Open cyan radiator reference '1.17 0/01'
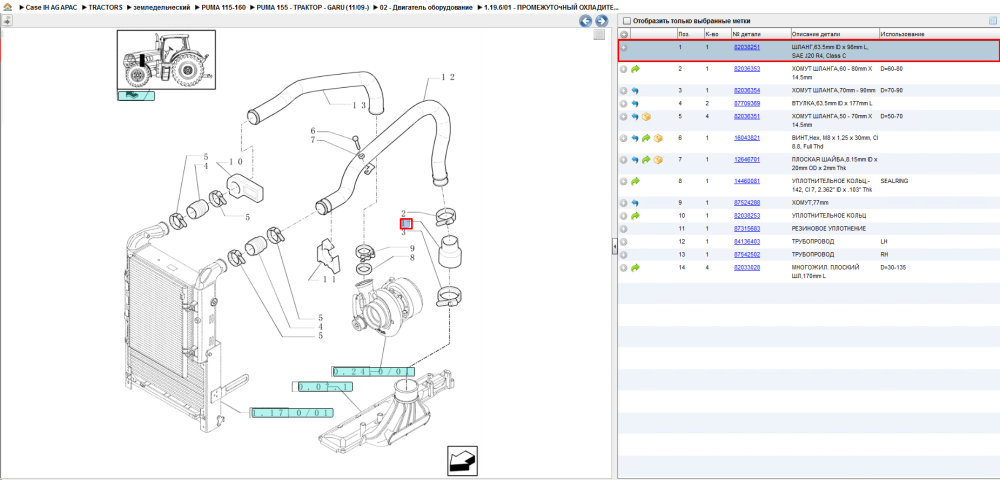 pyautogui.click(x=293, y=413)
